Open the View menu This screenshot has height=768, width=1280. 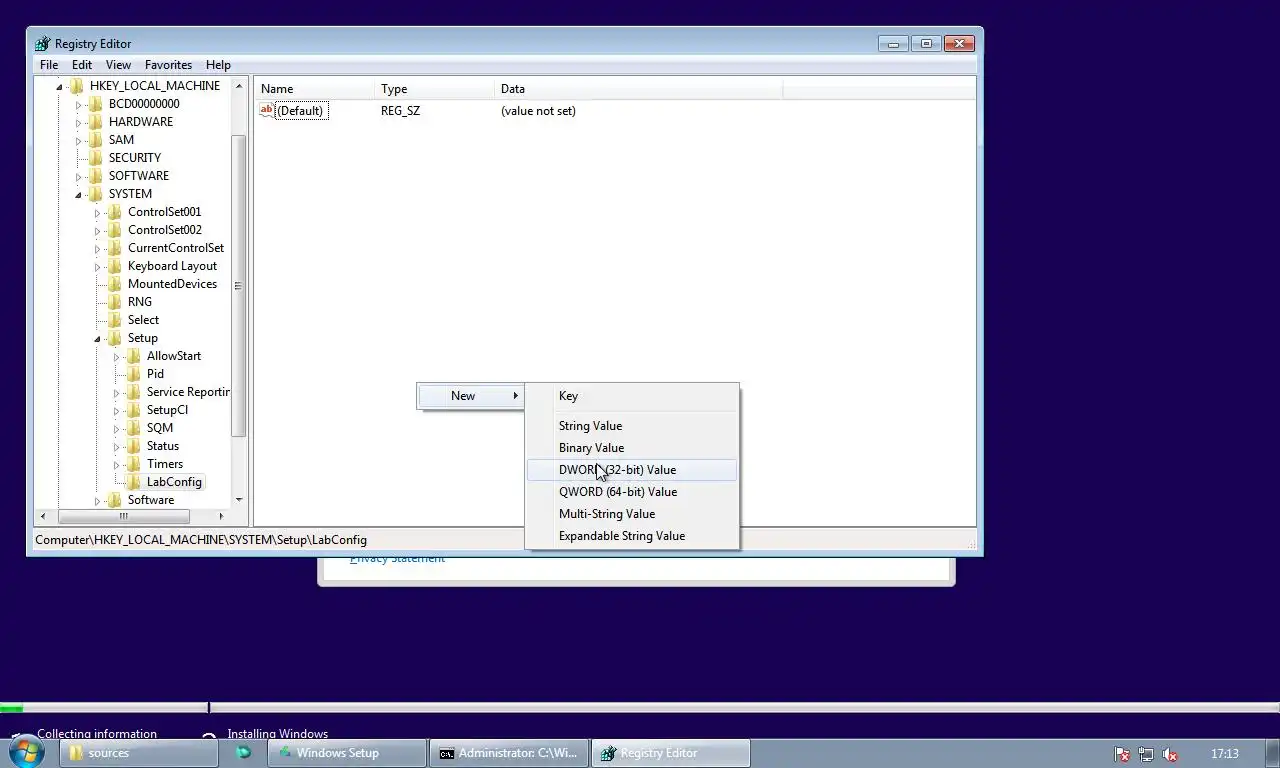click(118, 65)
